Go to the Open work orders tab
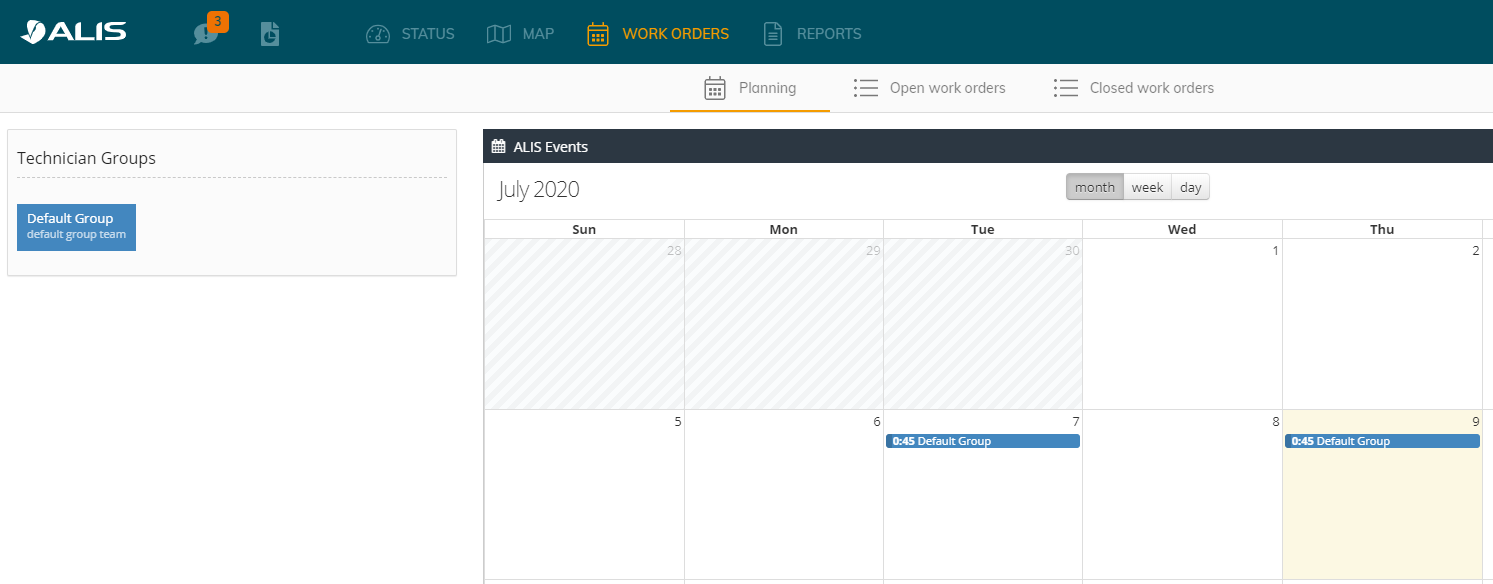This screenshot has width=1493, height=584. (x=947, y=88)
